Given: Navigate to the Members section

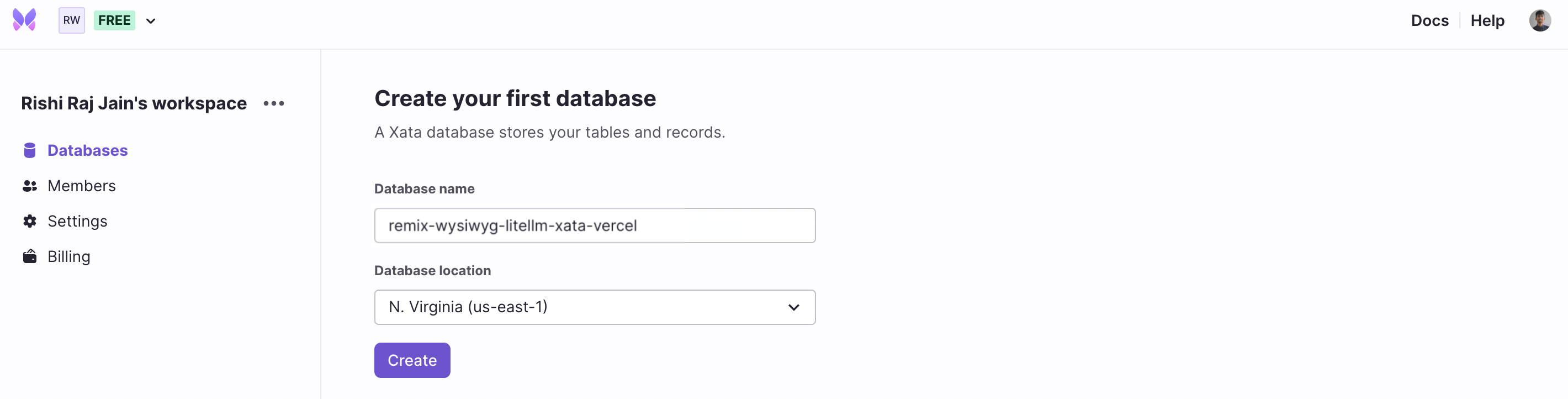Looking at the screenshot, I should 82,185.
